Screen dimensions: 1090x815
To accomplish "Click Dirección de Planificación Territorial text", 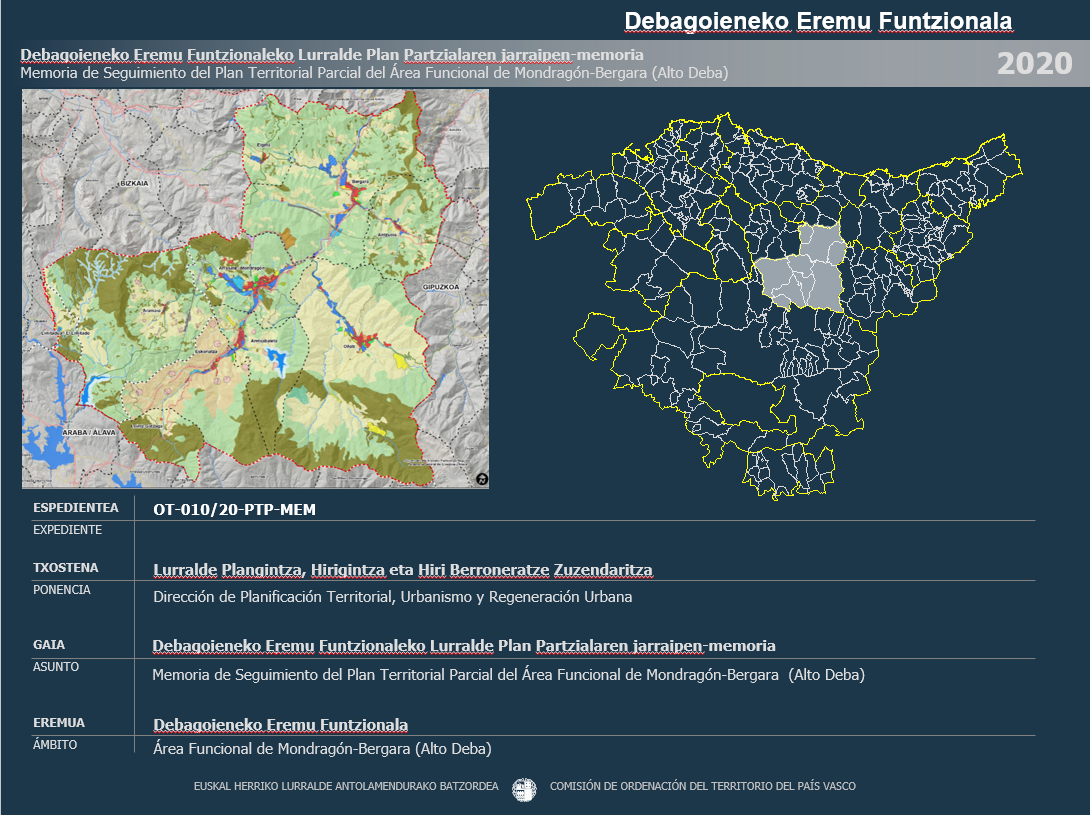I will pyautogui.click(x=392, y=597).
